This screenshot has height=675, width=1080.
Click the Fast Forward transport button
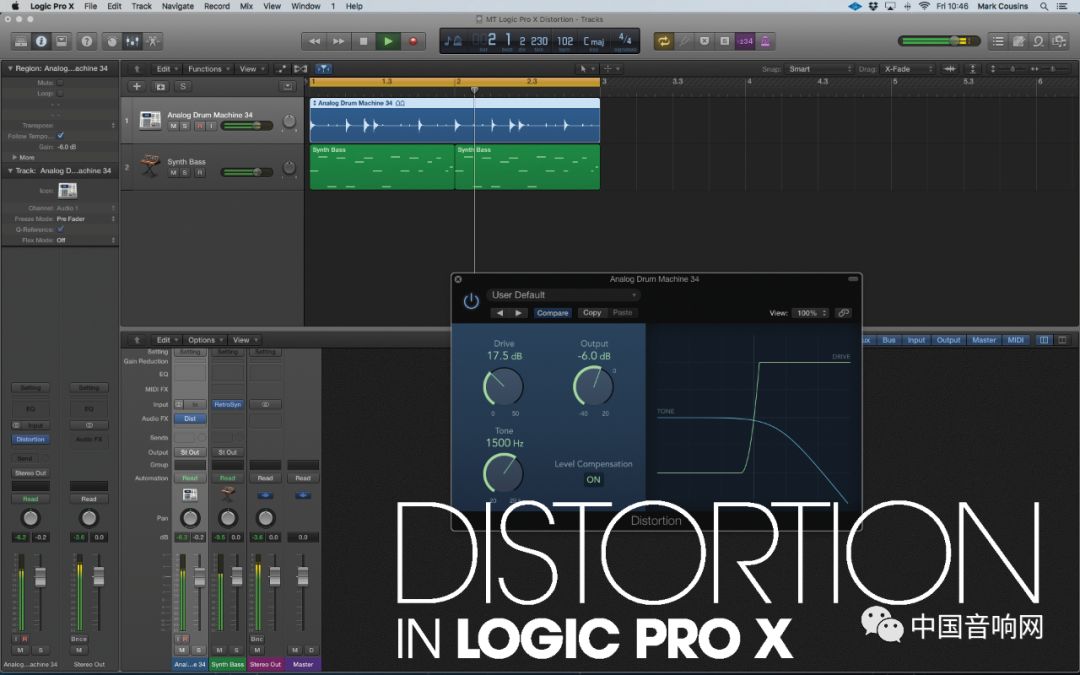[339, 41]
